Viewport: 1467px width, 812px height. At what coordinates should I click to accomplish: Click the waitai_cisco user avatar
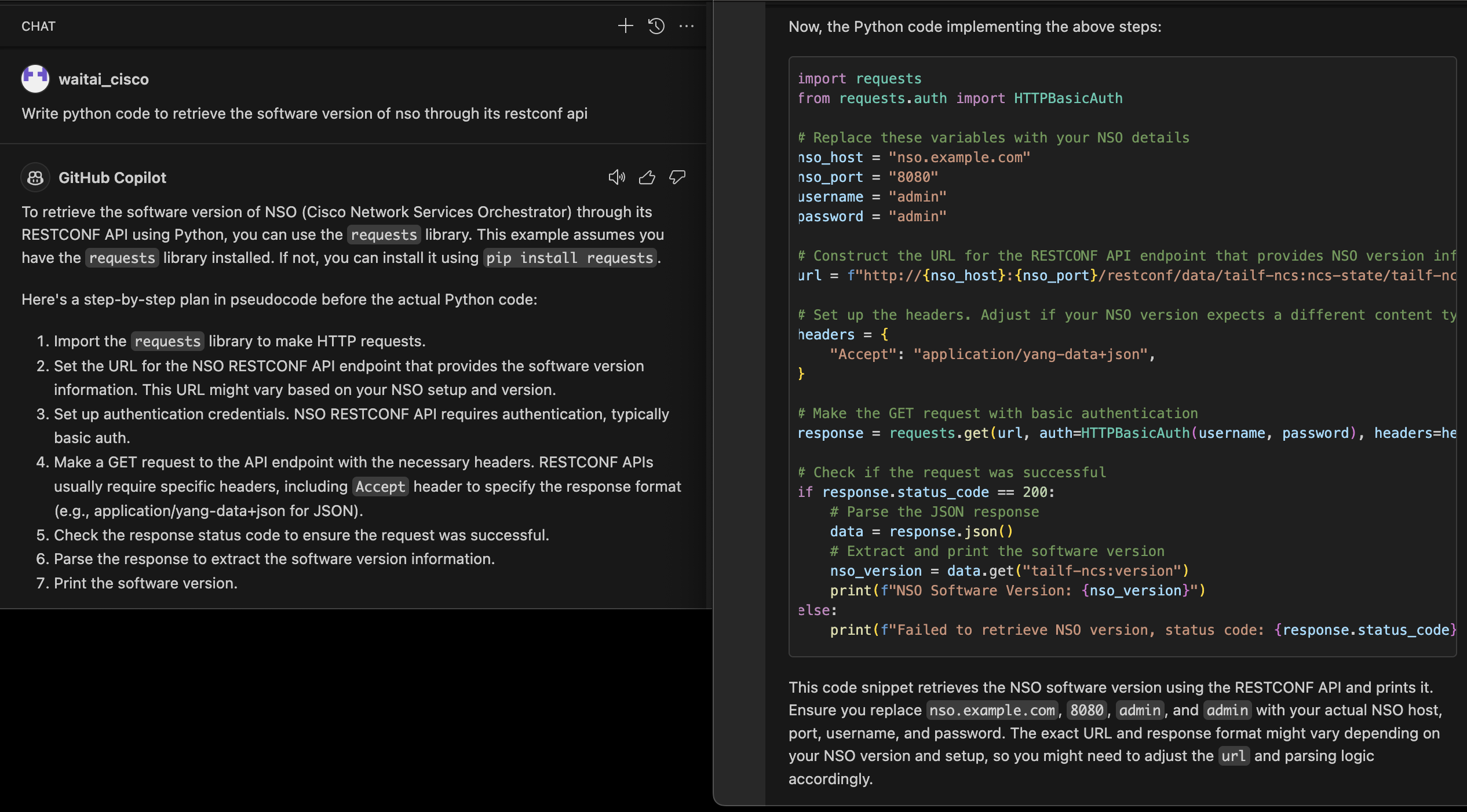coord(35,79)
